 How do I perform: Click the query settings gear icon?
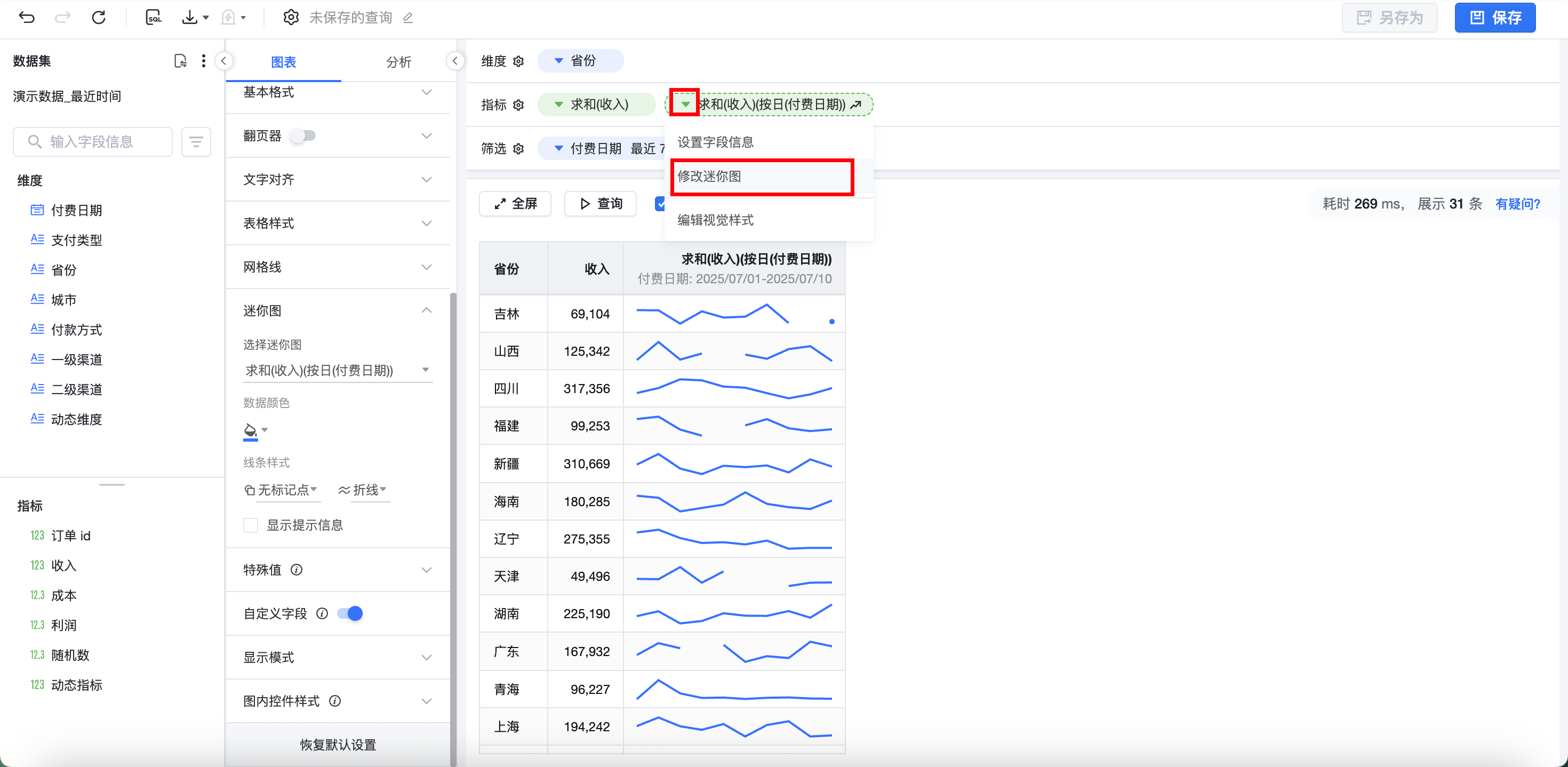tap(291, 18)
